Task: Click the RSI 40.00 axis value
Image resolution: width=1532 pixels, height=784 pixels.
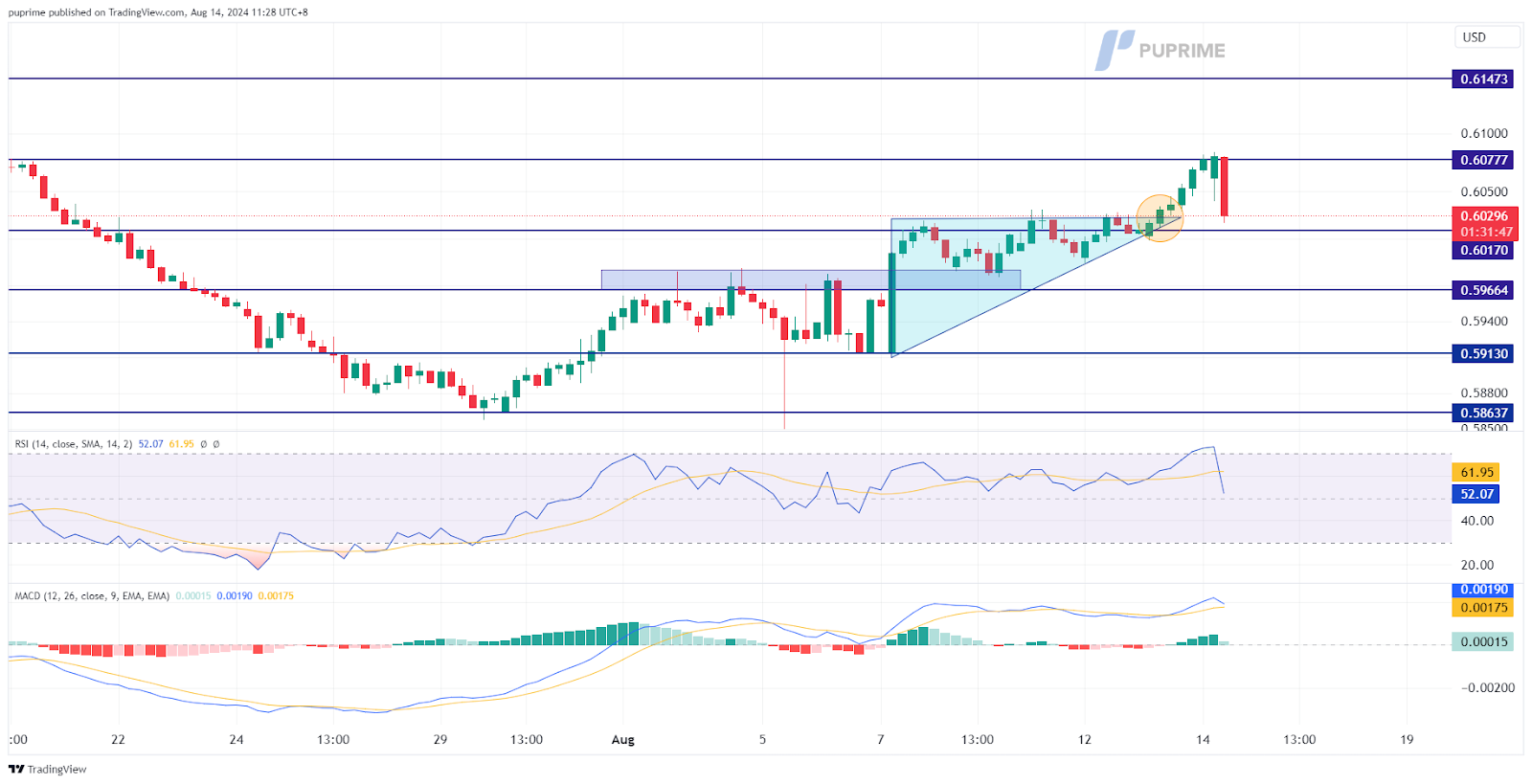Action: pyautogui.click(x=1477, y=522)
